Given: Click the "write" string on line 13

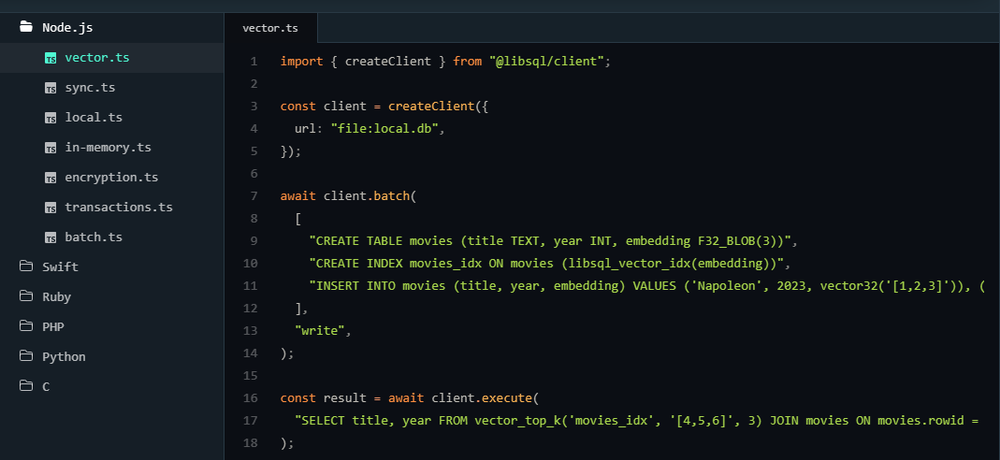Looking at the screenshot, I should 320,331.
